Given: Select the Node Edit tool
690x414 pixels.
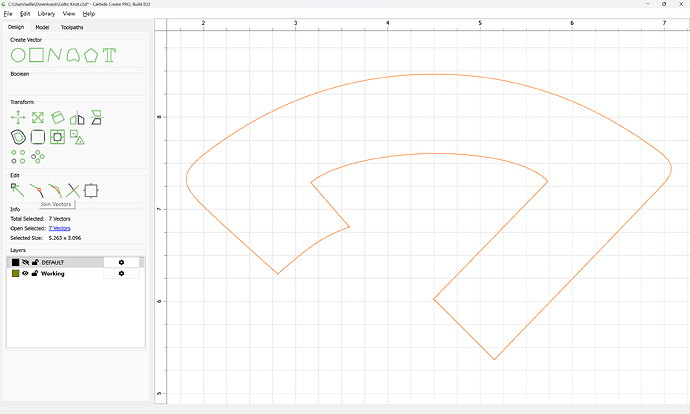Looking at the screenshot, I should [17, 189].
